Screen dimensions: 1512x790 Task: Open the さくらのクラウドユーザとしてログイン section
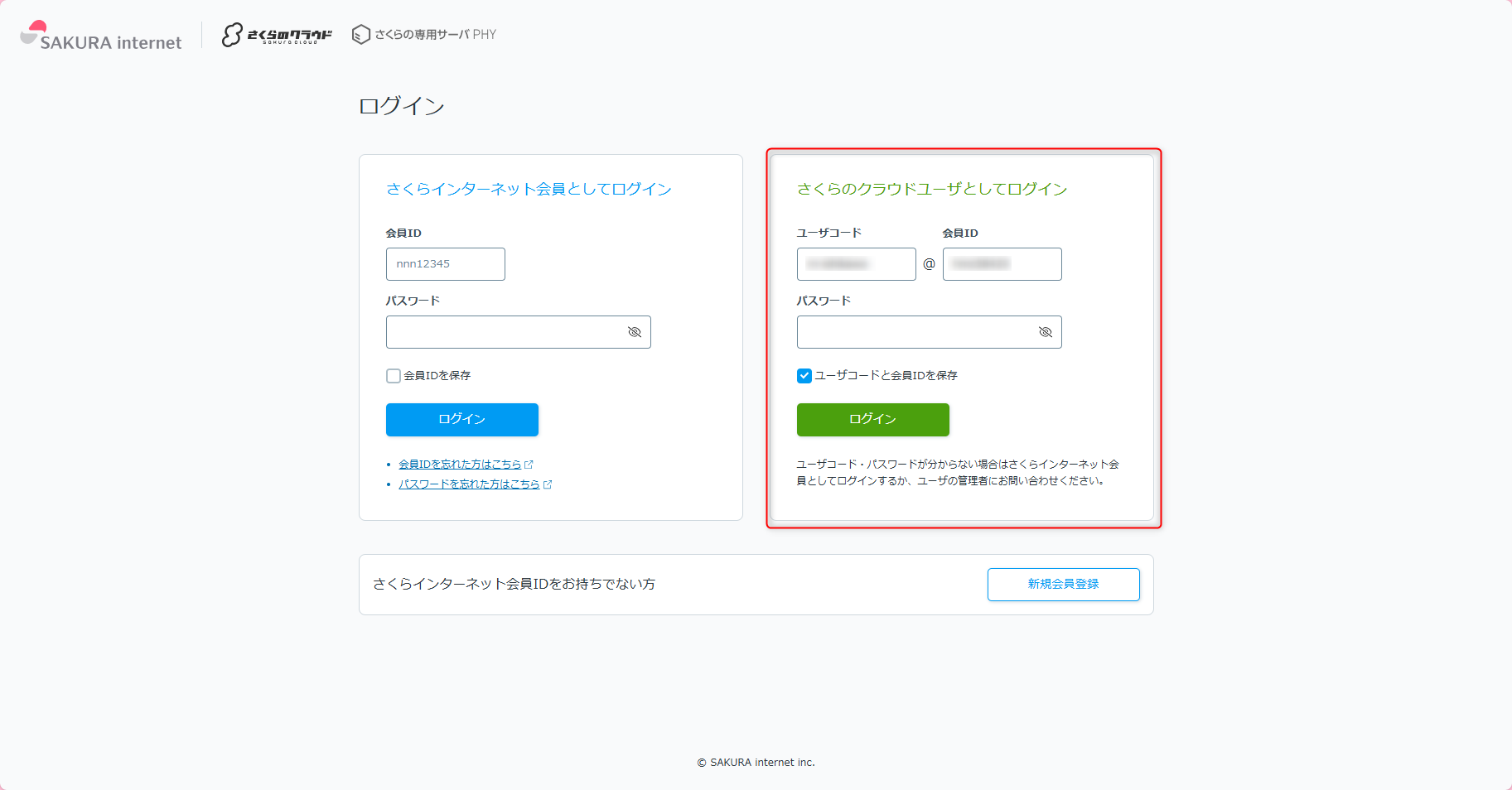[x=931, y=189]
